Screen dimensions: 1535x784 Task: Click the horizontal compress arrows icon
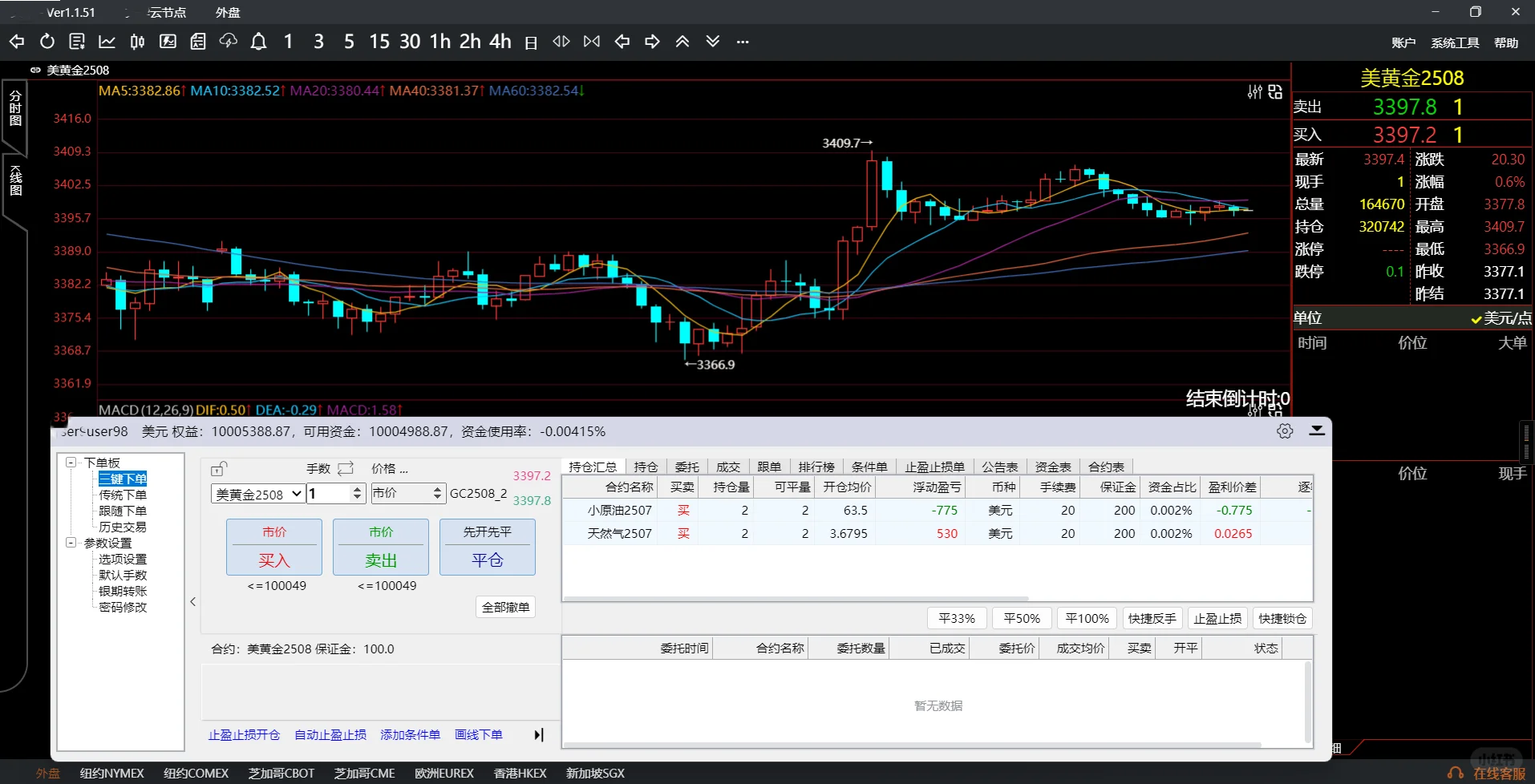pyautogui.click(x=592, y=42)
